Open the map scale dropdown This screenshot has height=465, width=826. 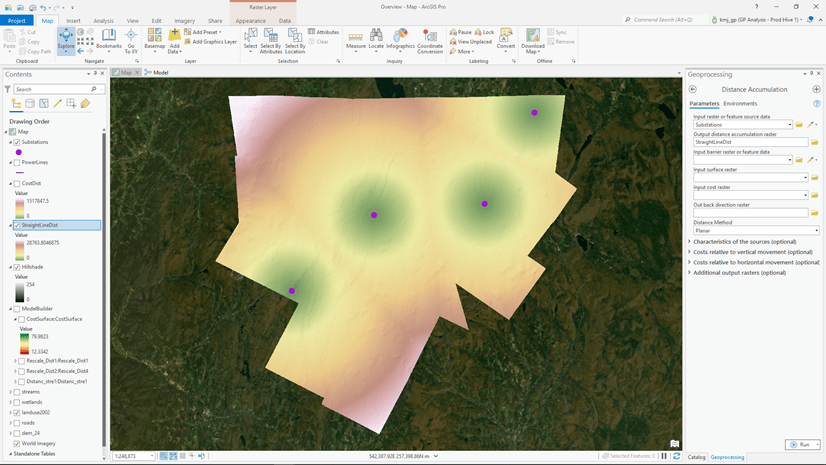coord(152,456)
